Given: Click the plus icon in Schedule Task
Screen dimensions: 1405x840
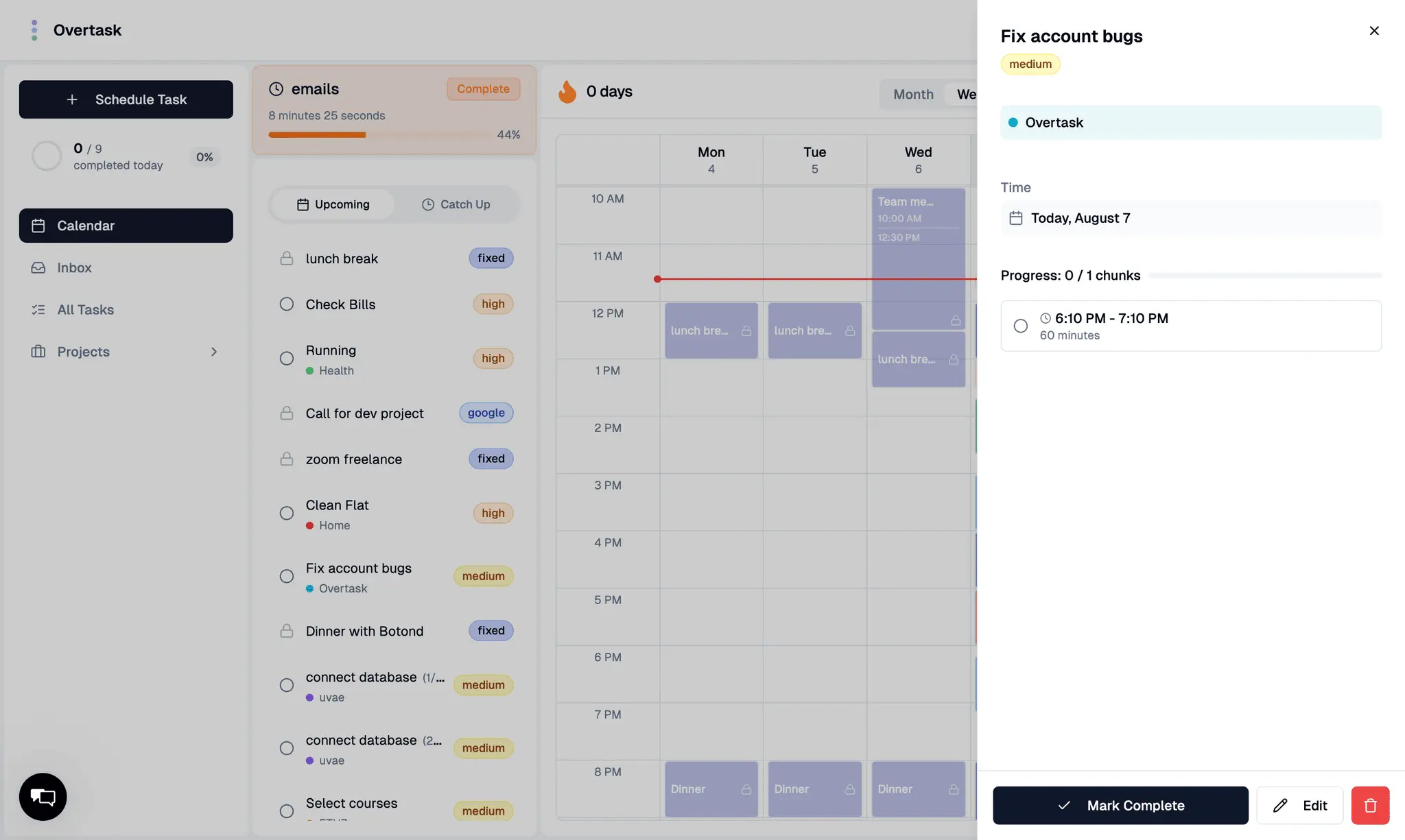Looking at the screenshot, I should 72,99.
